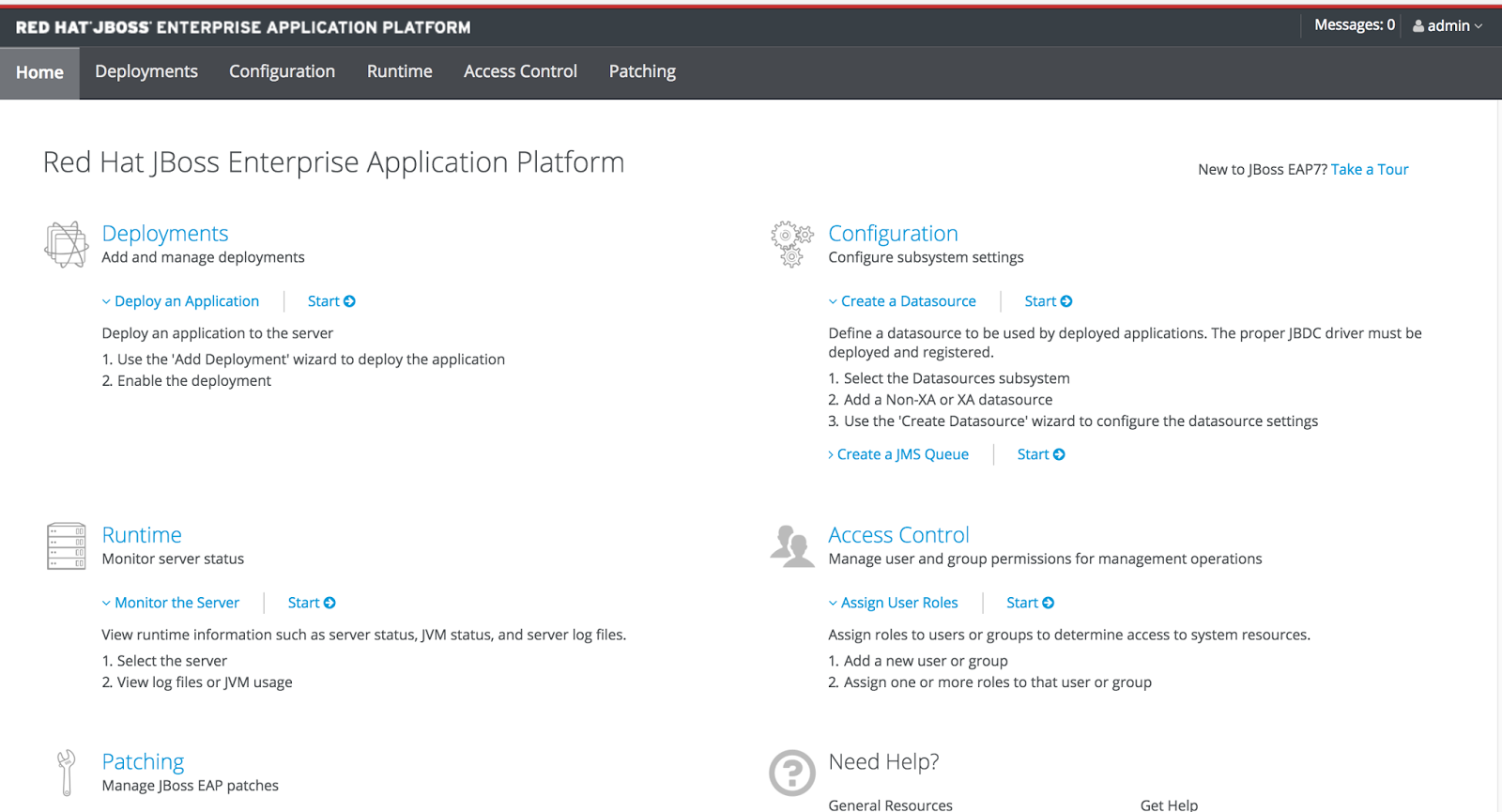The width and height of the screenshot is (1502, 812).
Task: Collapse the Assign User Roles section
Action: pyautogui.click(x=894, y=603)
